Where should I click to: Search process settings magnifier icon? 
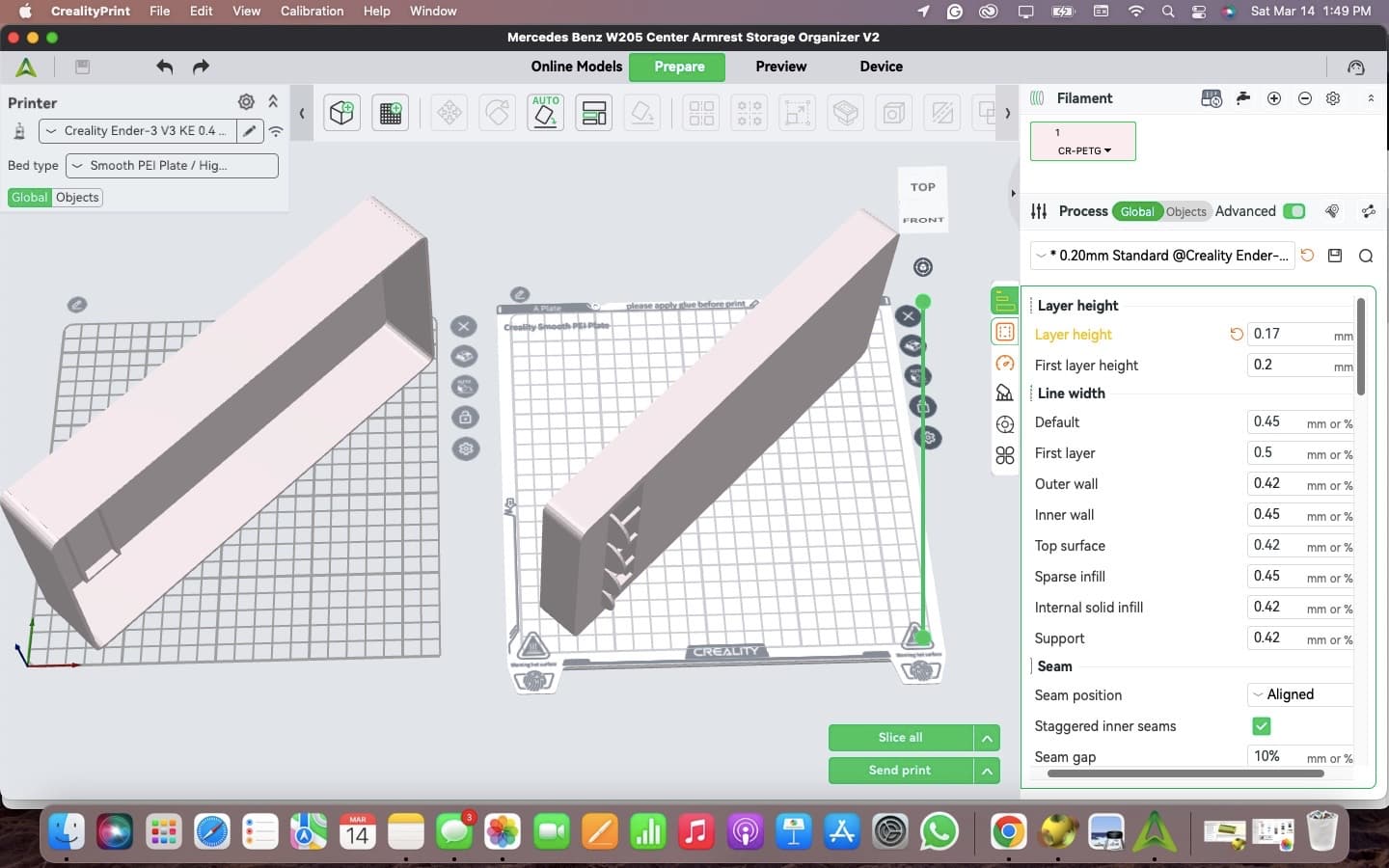click(x=1366, y=256)
